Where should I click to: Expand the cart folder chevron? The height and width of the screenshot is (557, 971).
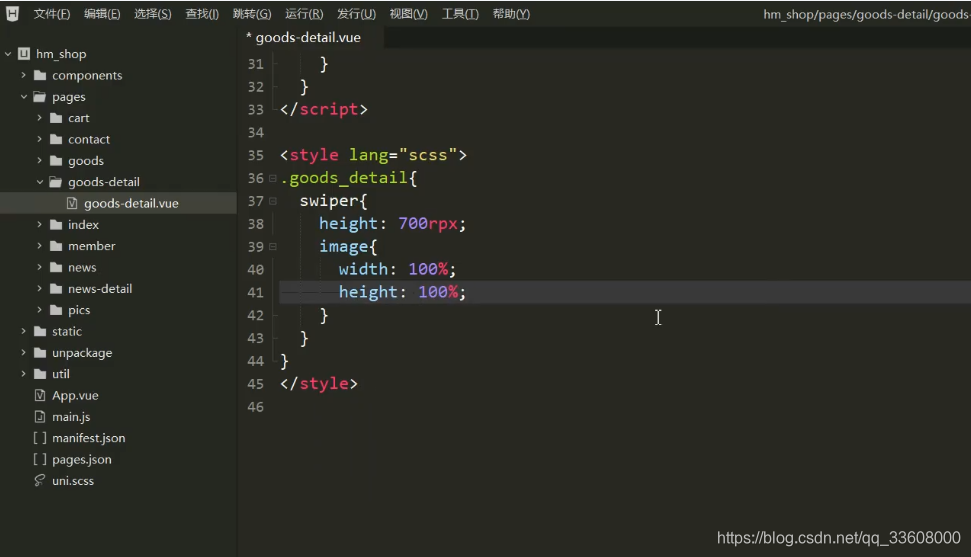[40, 118]
